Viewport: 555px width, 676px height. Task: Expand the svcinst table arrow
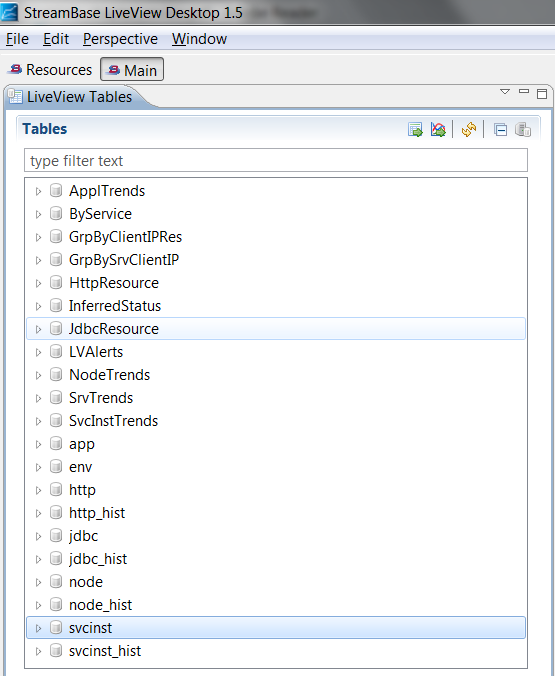click(x=38, y=628)
